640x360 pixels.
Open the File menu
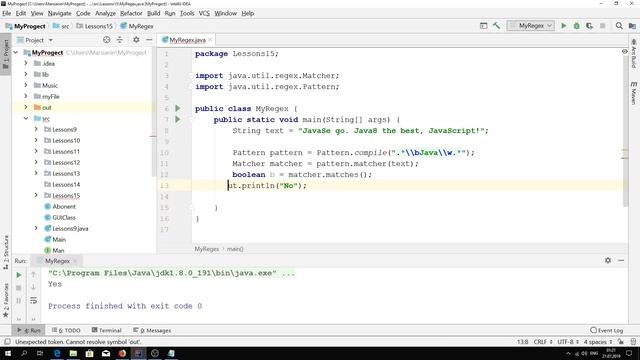pyautogui.click(x=7, y=13)
